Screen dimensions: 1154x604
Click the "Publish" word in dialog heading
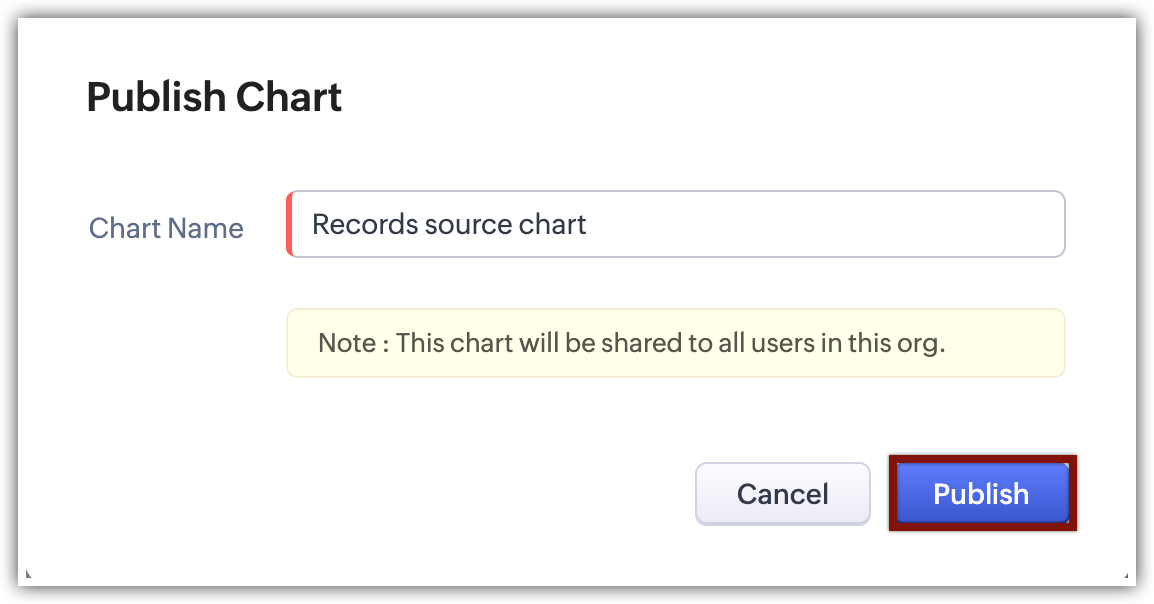[x=156, y=97]
